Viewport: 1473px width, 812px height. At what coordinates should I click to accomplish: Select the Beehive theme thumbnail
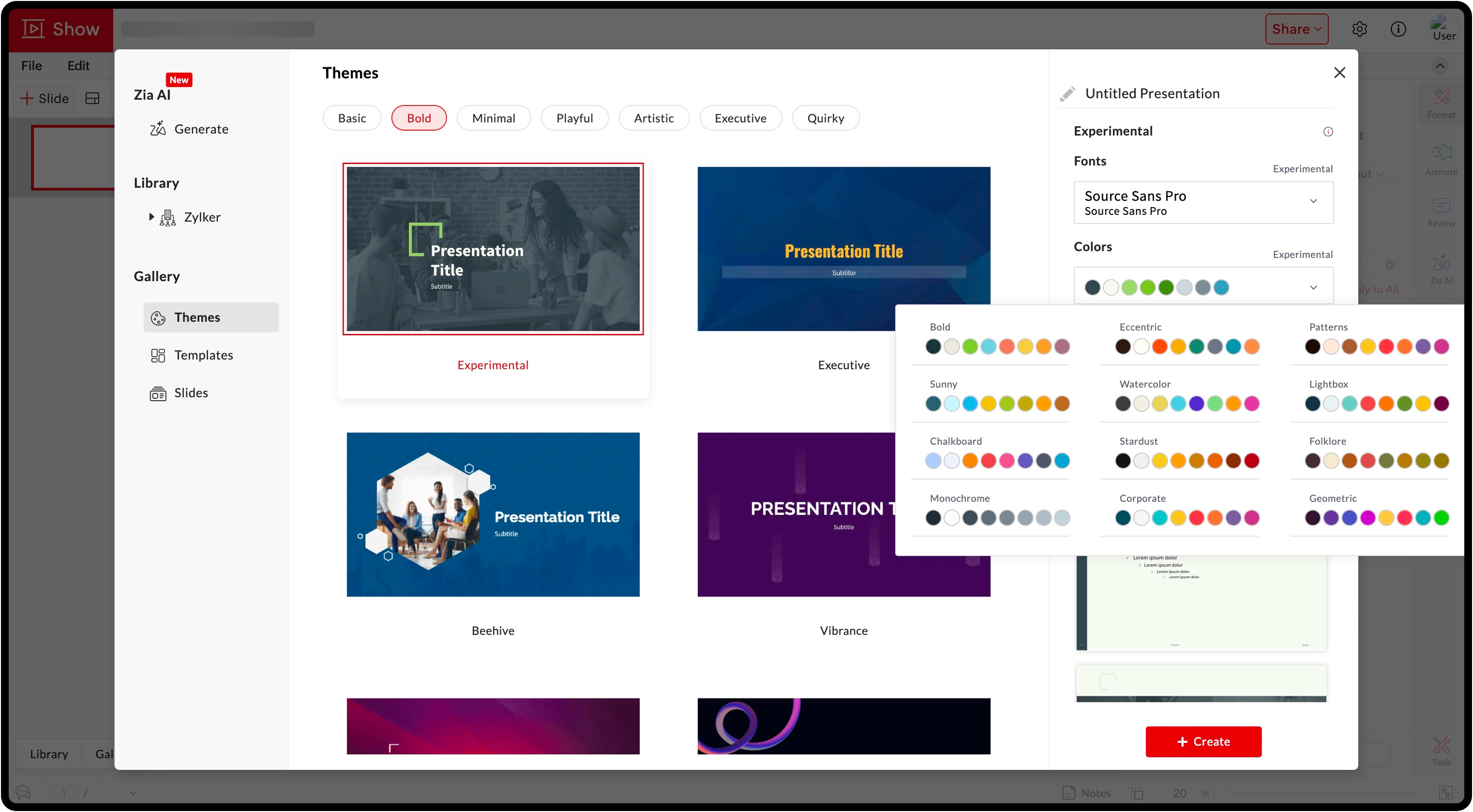[x=493, y=514]
